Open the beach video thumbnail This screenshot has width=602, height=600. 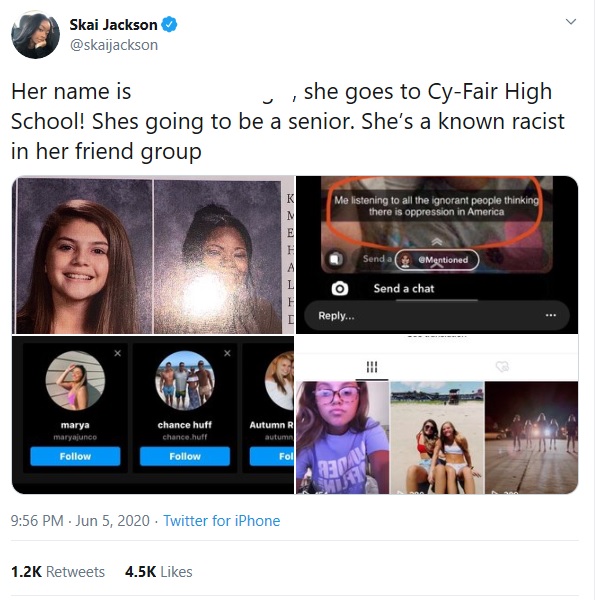pos(437,438)
